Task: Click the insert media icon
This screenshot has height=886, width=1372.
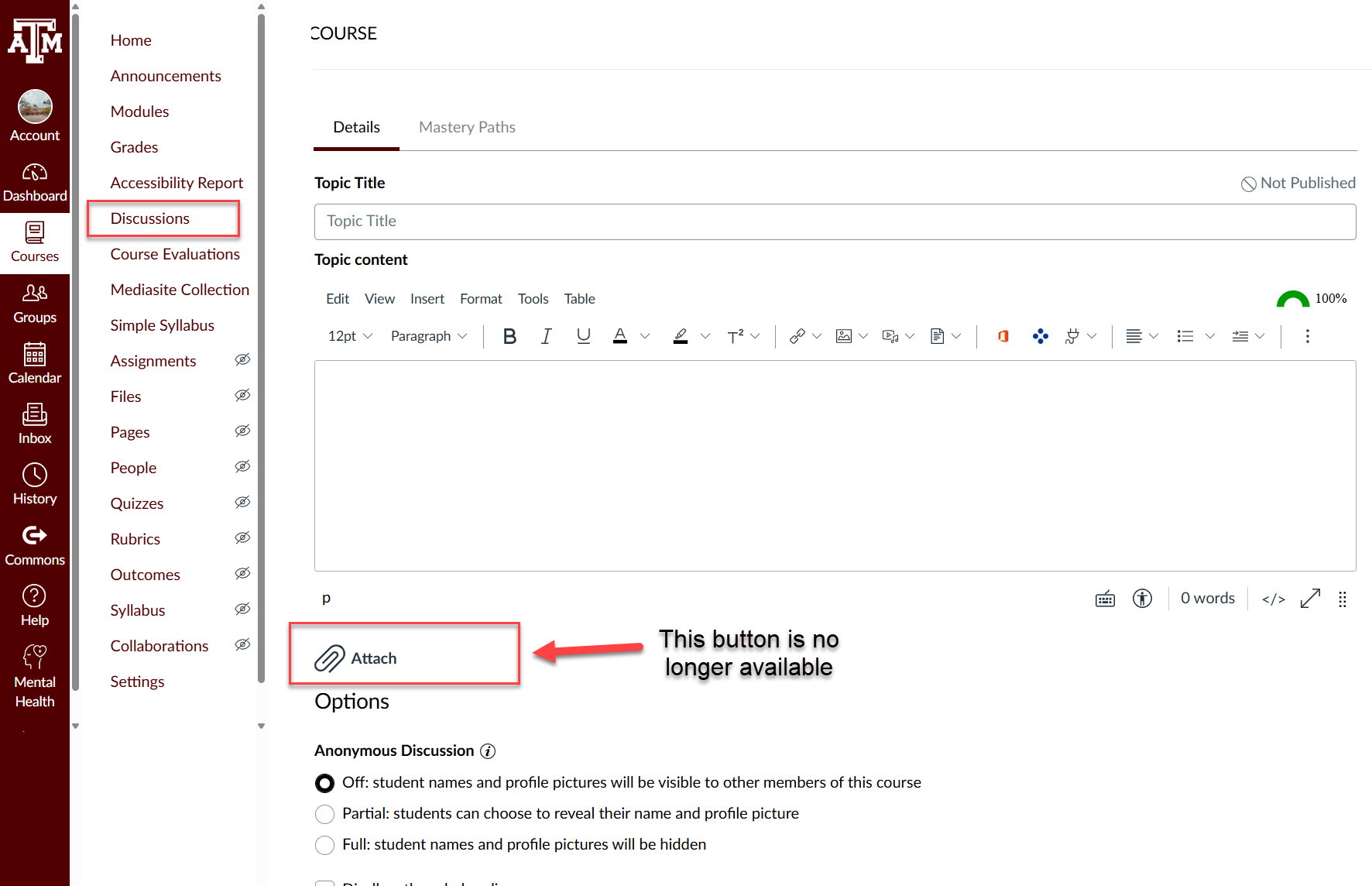Action: (x=890, y=336)
